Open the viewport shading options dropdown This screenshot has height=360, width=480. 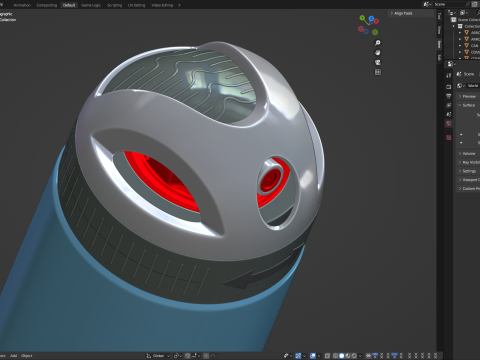[x=360, y=356]
